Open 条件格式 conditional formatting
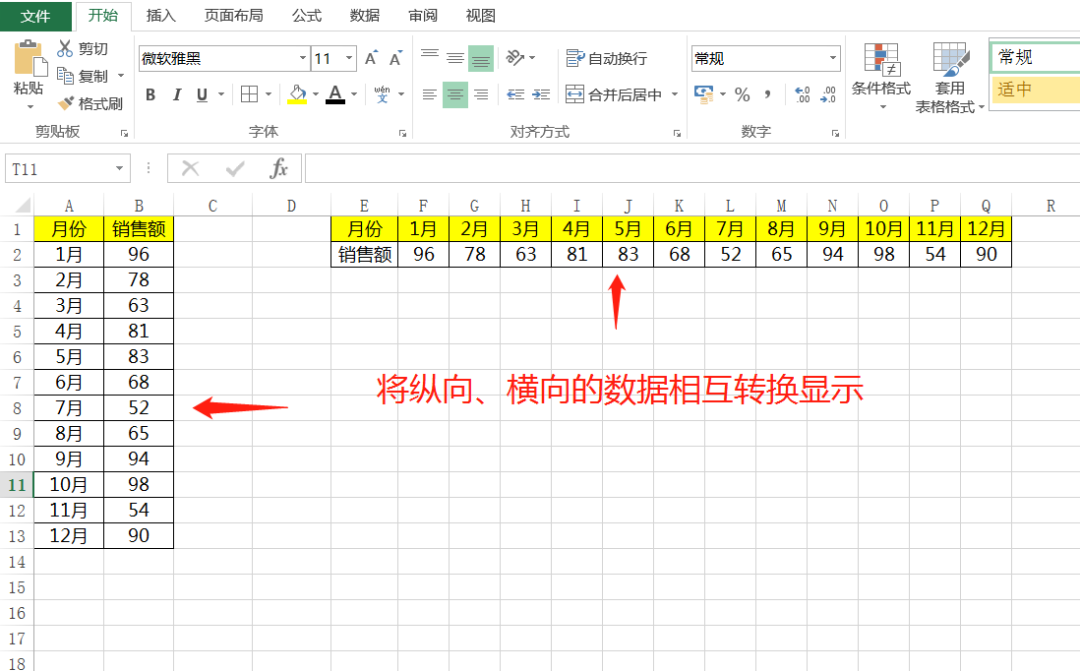The height and width of the screenshot is (671, 1080). [881, 76]
